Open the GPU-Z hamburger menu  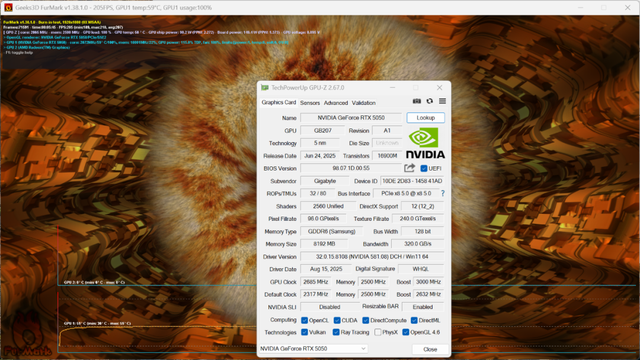pos(442,101)
